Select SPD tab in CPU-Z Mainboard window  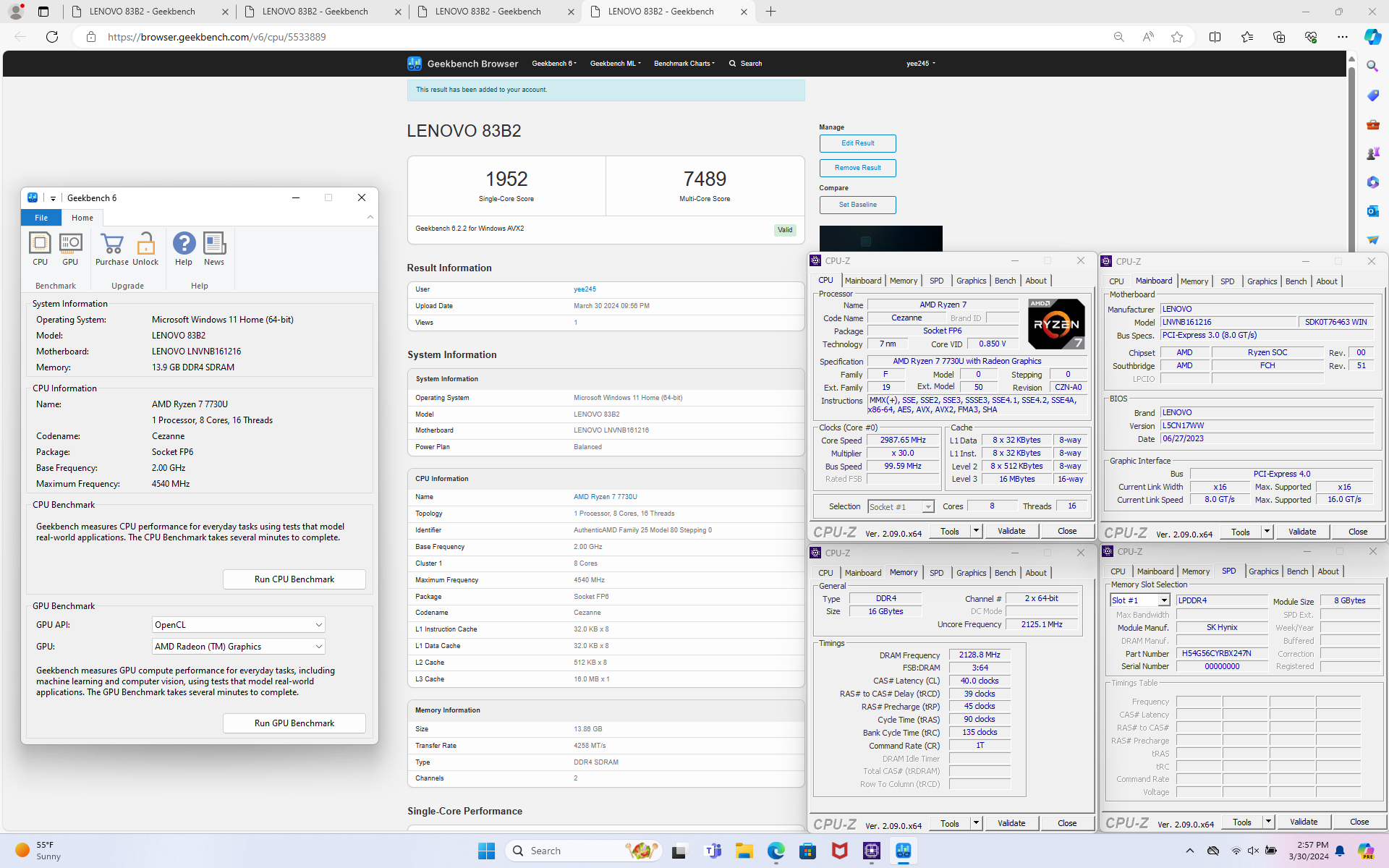pyautogui.click(x=1227, y=281)
